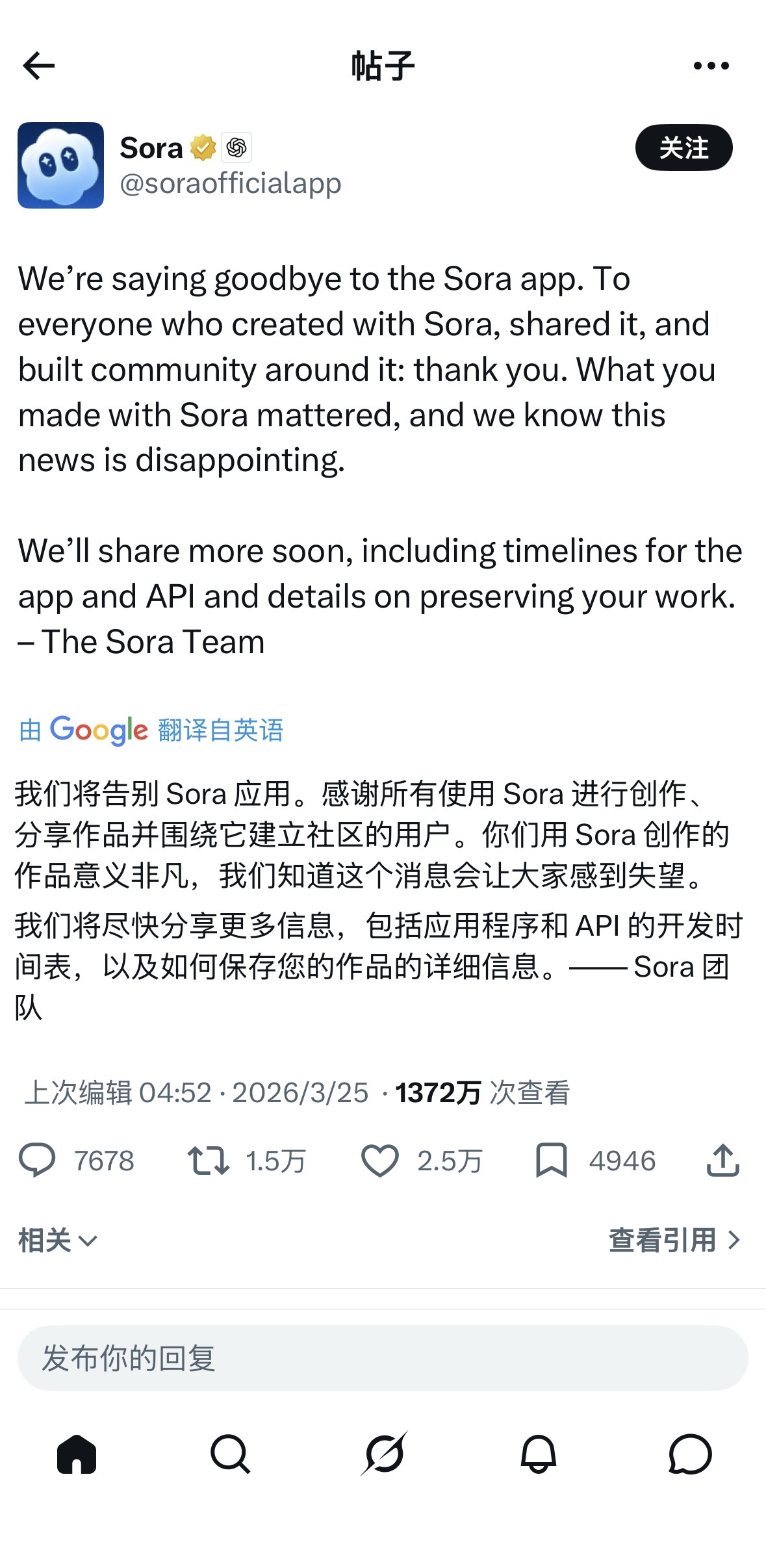Screen dimensions: 766x1568
Task: Tap the Google 翻译自英语 translation link
Action: click(x=151, y=730)
